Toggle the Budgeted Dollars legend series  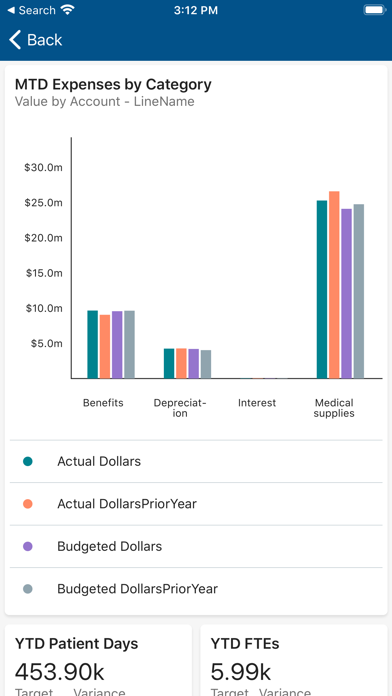point(196,546)
